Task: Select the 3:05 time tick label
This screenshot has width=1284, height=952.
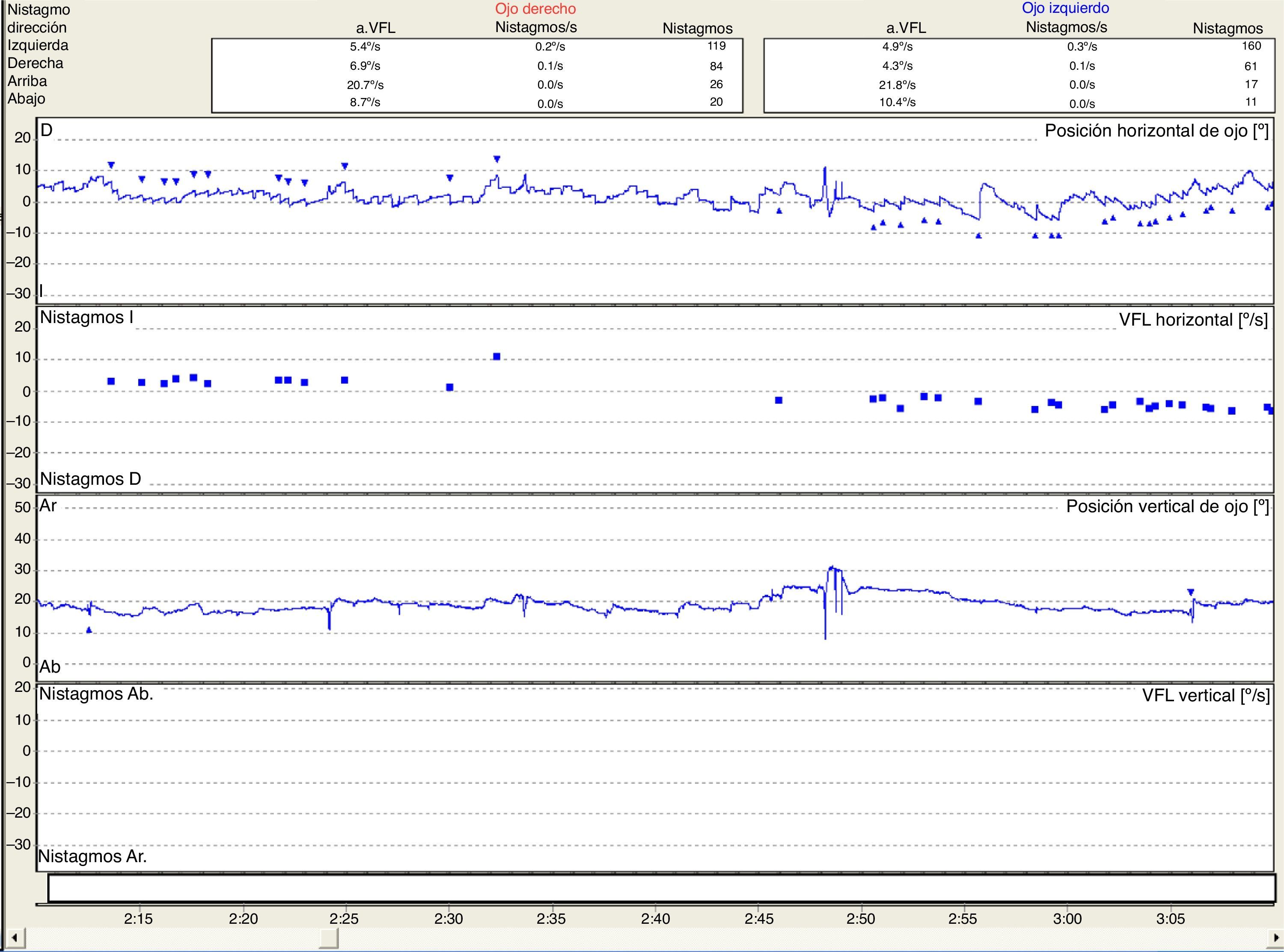Action: coord(1170,919)
